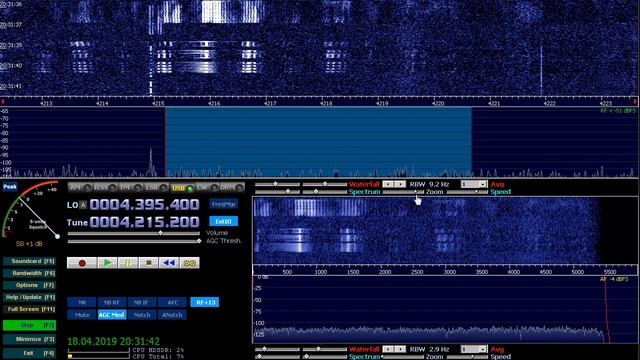Click the LO frequency display 0004.395.400

tap(144, 204)
